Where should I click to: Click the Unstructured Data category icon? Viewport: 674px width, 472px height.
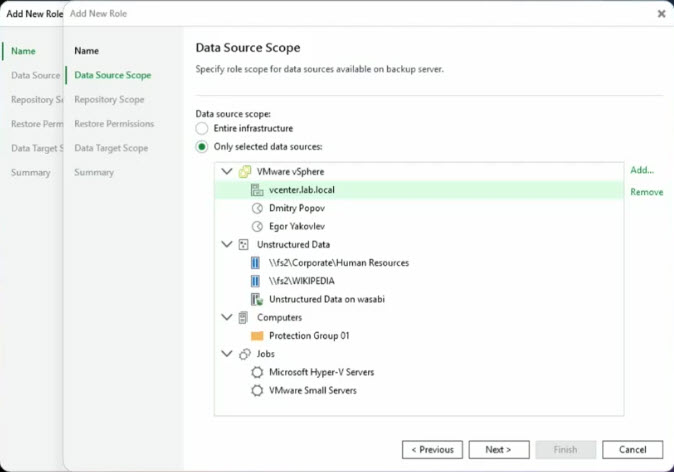pos(243,245)
